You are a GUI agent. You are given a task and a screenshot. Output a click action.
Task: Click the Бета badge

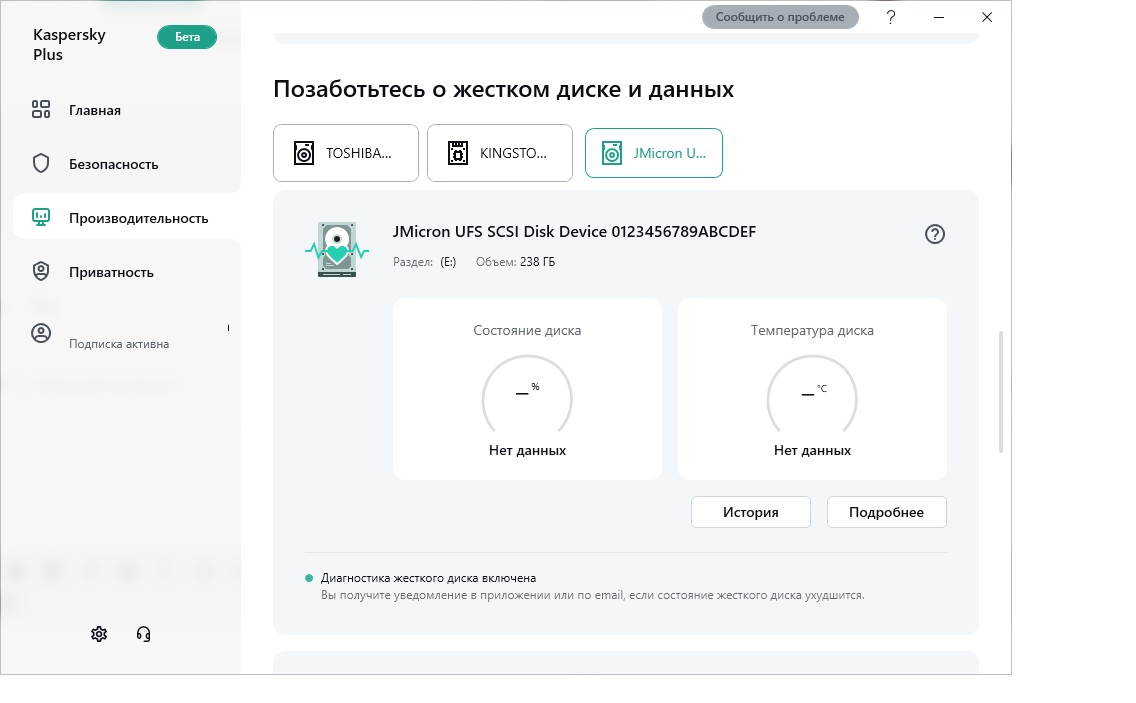tap(187, 37)
